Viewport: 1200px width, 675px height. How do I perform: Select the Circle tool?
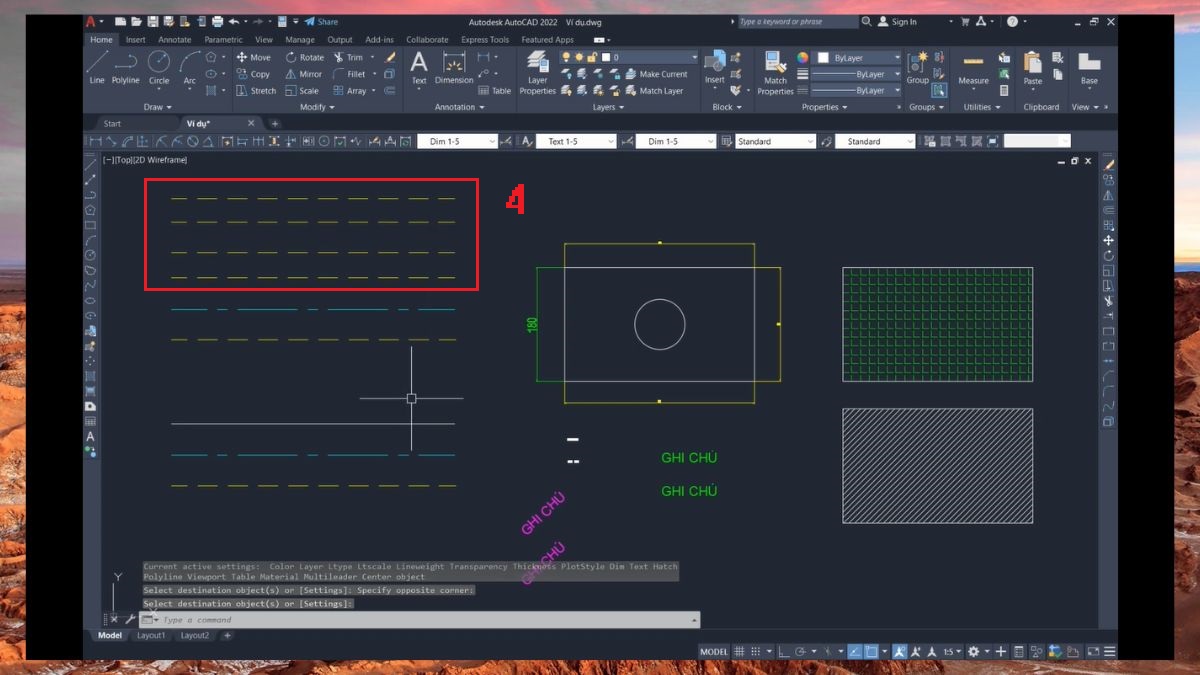click(x=159, y=67)
